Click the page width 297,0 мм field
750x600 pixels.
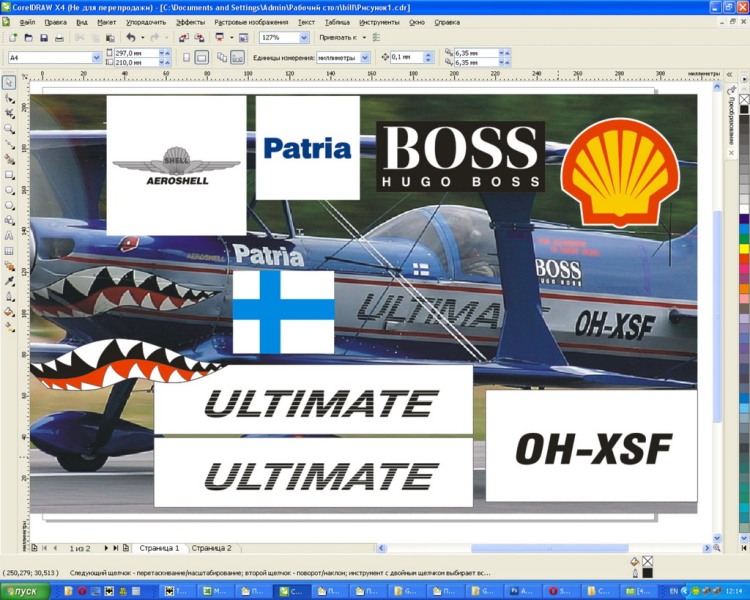tap(136, 53)
